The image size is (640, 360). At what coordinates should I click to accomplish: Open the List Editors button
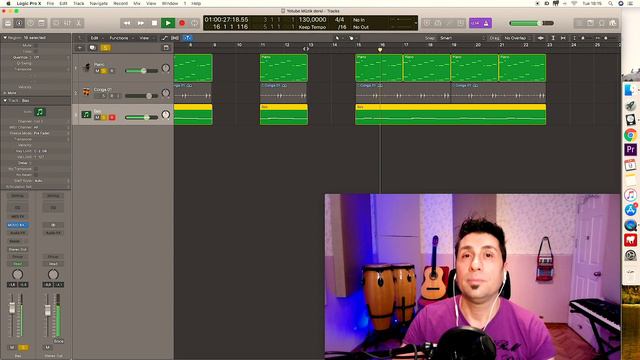coord(579,23)
